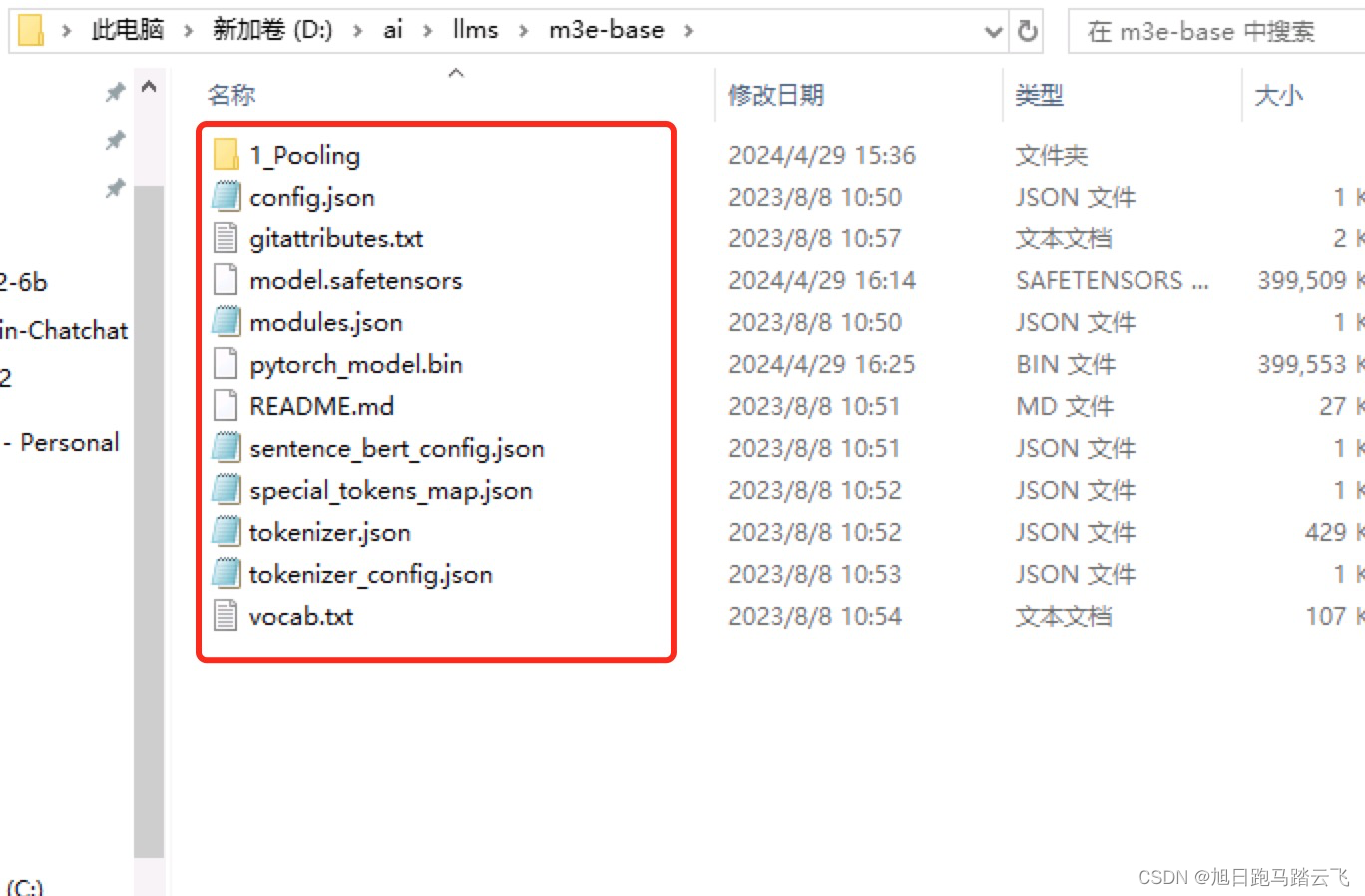This screenshot has width=1365, height=896.
Task: Go to llms folder via breadcrumb
Action: 475,30
